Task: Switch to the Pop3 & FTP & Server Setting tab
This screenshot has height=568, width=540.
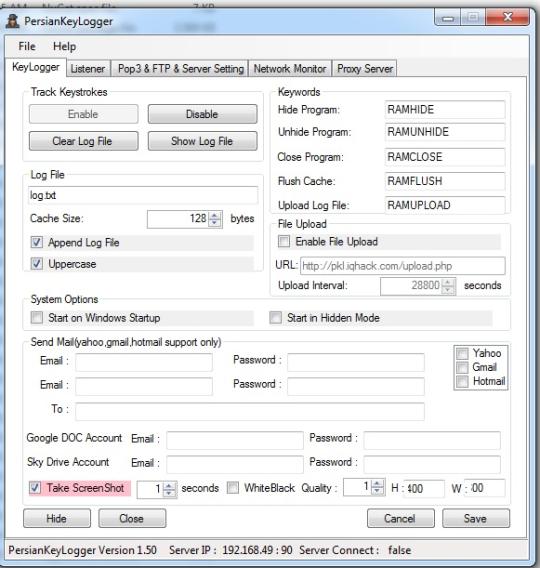Action: [x=180, y=68]
